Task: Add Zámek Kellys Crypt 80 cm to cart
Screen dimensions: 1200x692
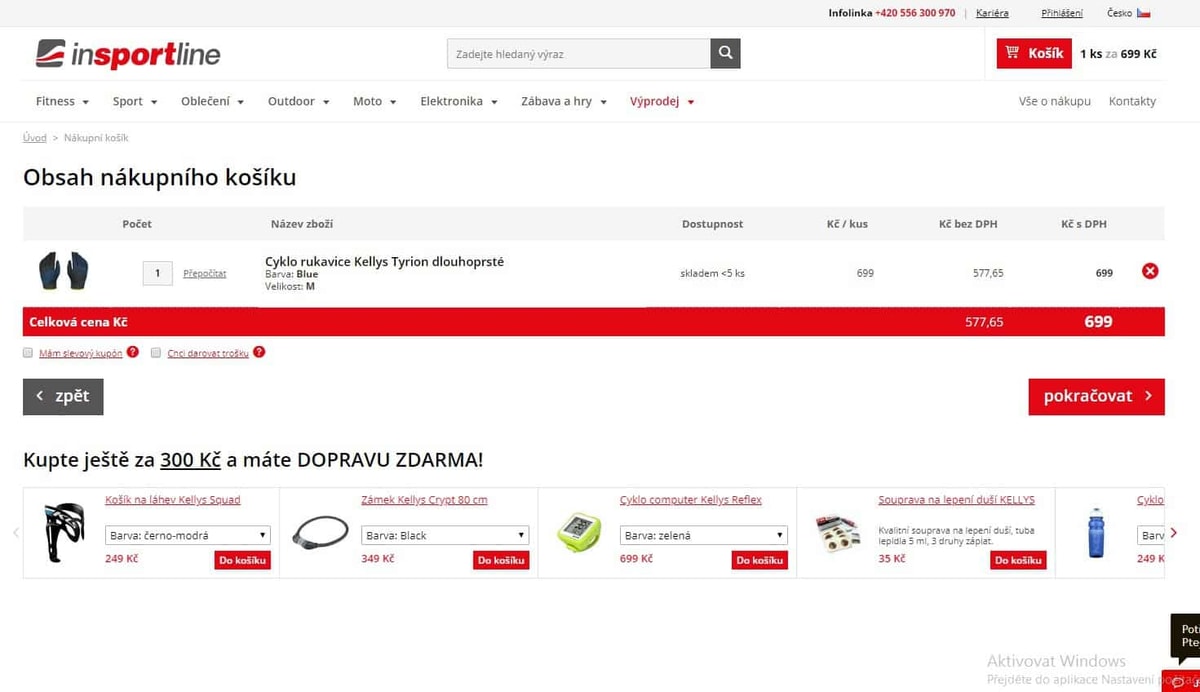Action: 501,560
